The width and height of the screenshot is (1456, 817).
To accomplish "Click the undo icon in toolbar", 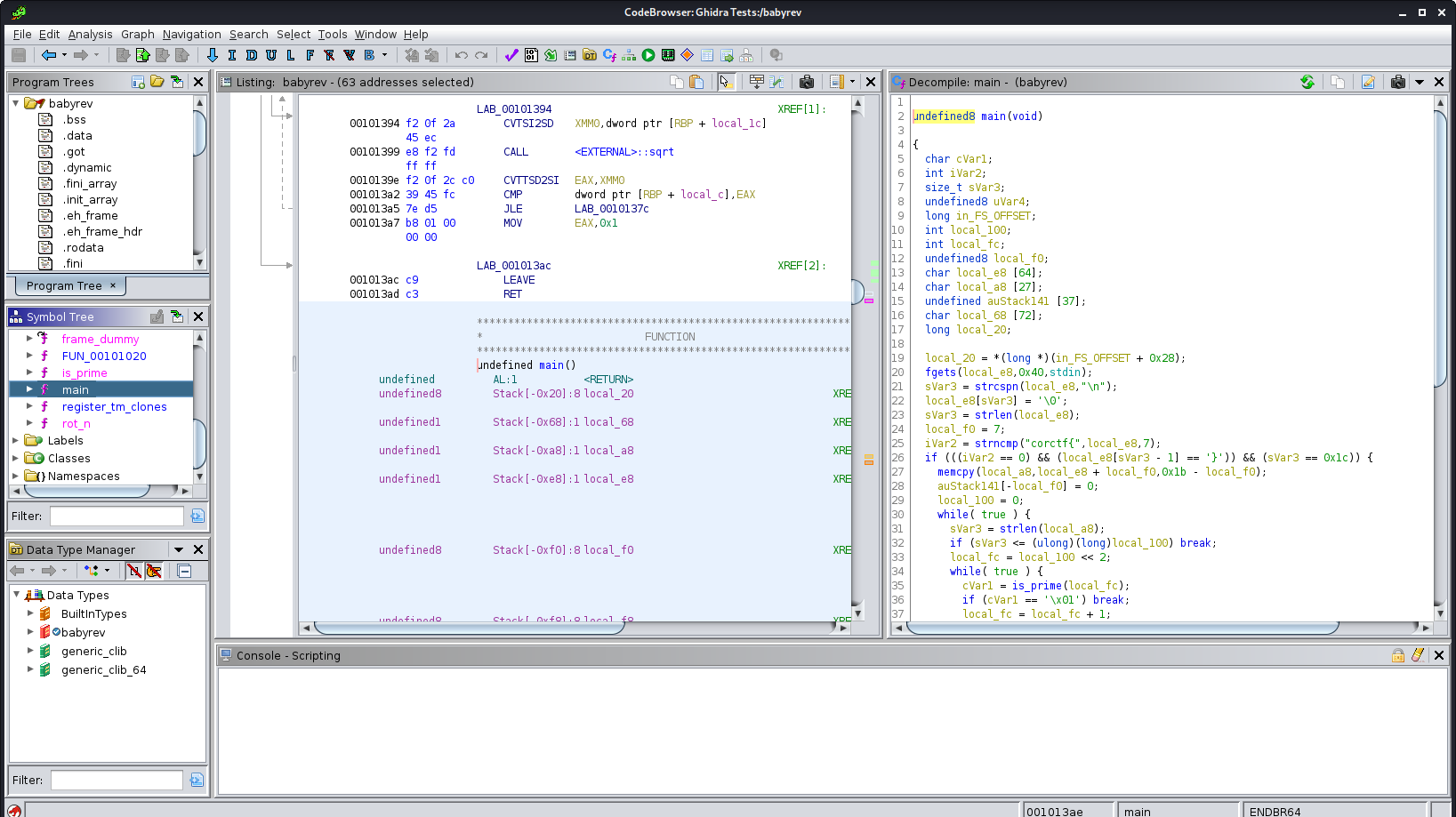I will [462, 55].
